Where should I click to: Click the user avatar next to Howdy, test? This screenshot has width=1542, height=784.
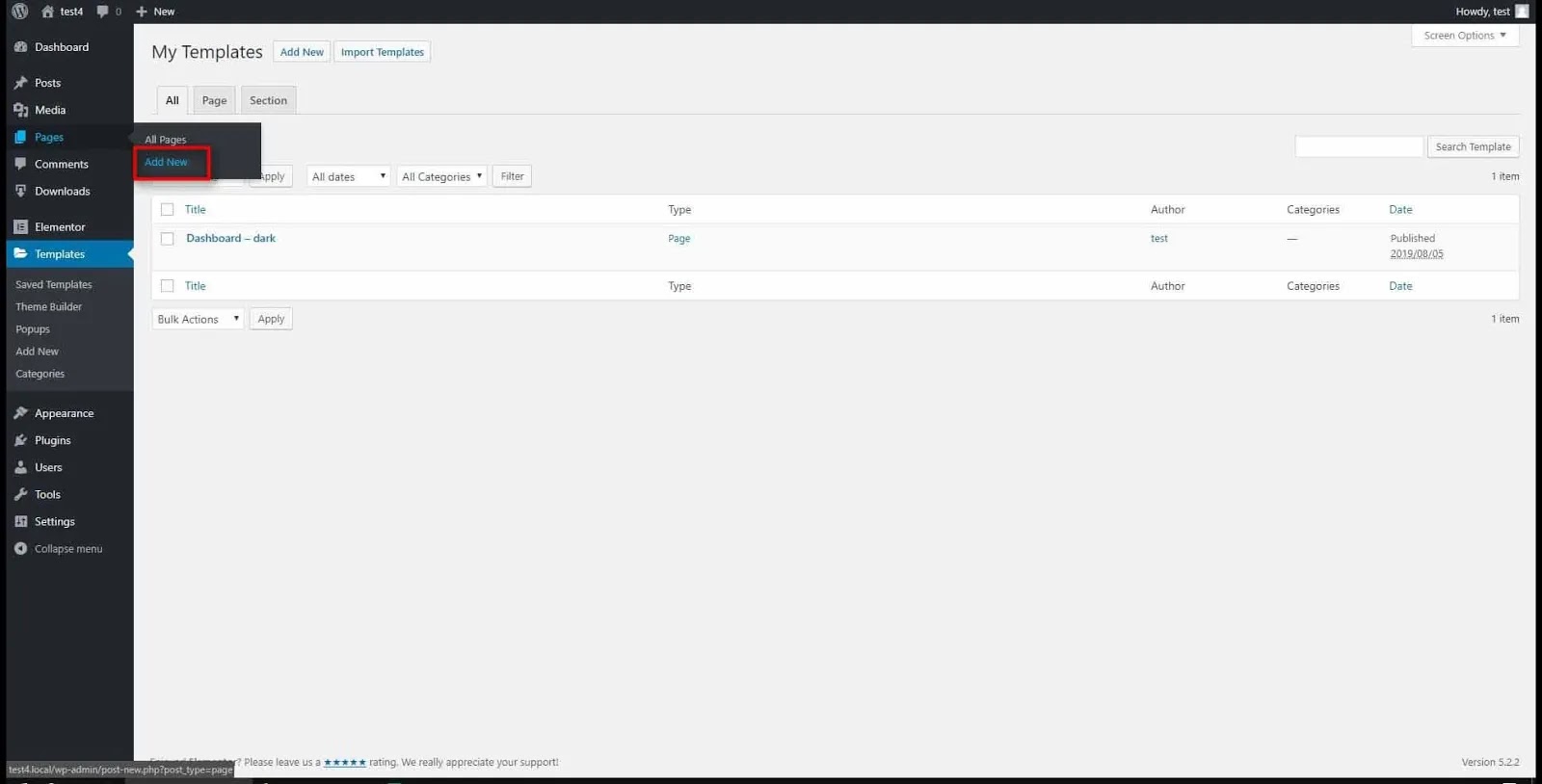click(x=1522, y=12)
